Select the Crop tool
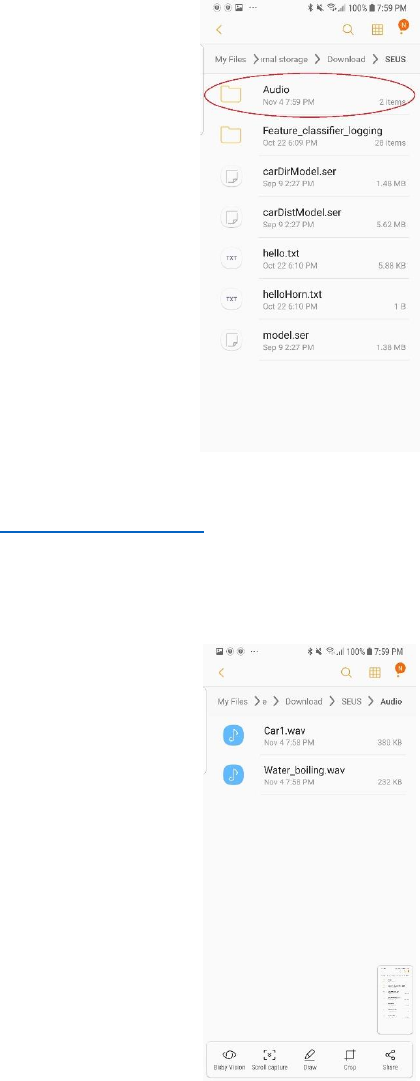The width and height of the screenshot is (420, 1081). point(350,1059)
